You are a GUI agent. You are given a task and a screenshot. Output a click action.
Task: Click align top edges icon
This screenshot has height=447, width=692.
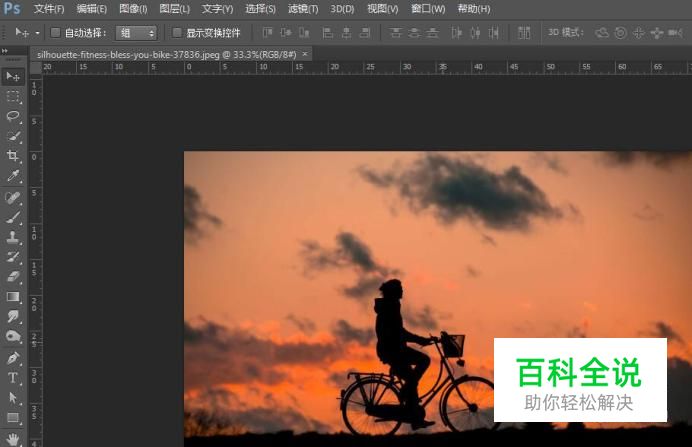tap(267, 33)
